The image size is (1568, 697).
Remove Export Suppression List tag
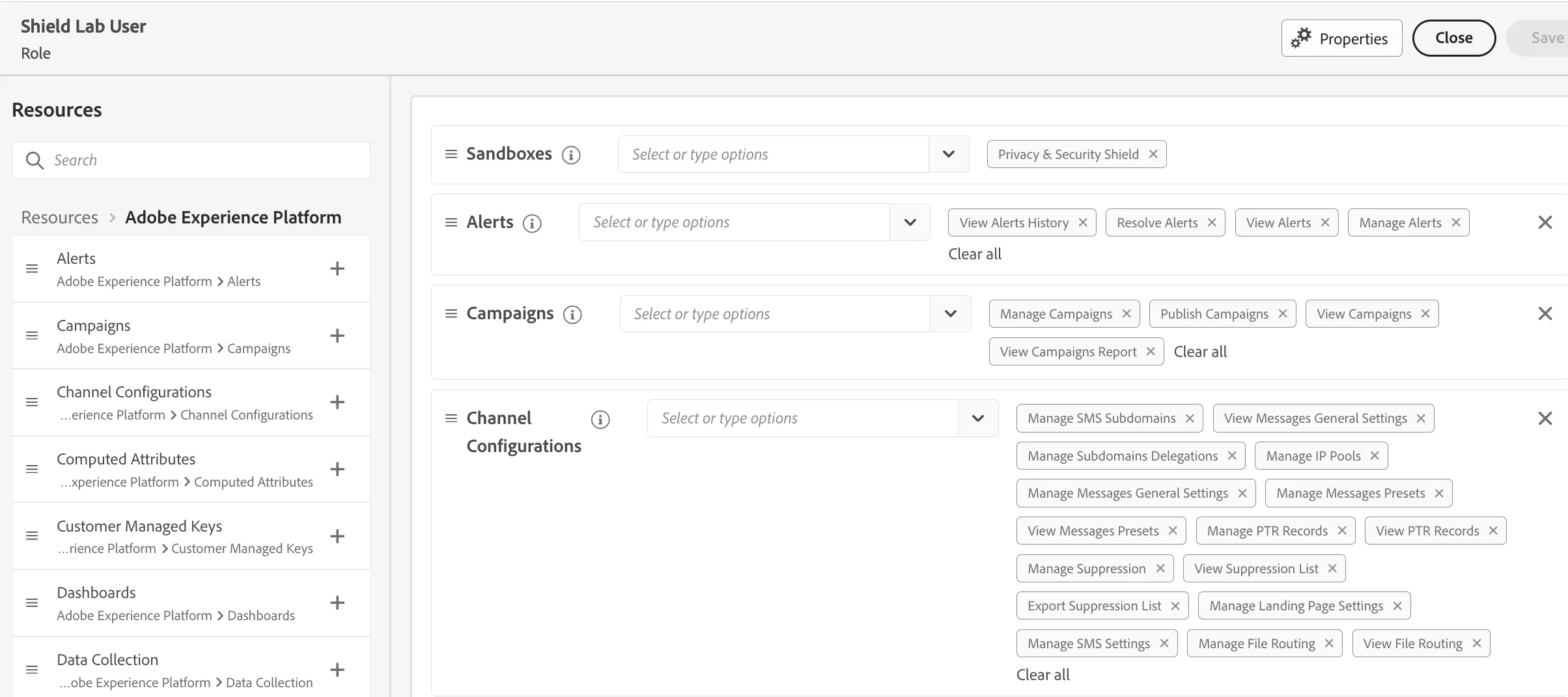(x=1175, y=606)
